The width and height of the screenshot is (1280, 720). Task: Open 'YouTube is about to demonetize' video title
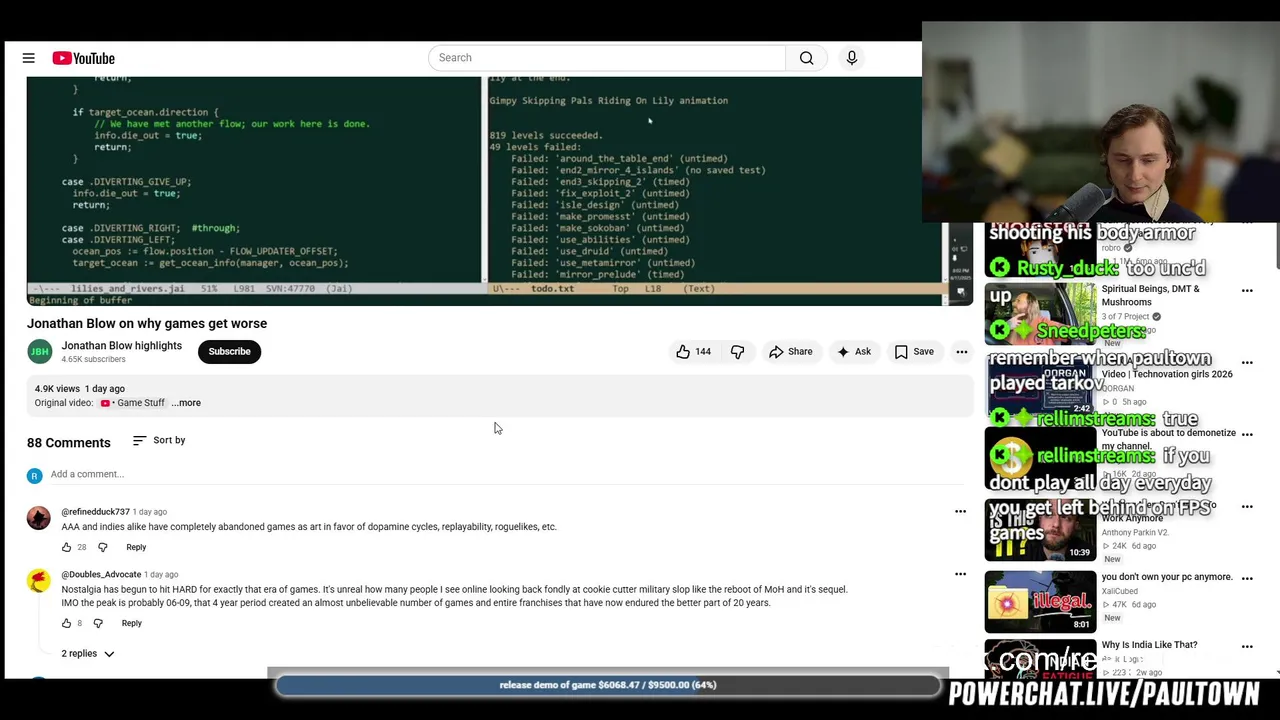tap(1168, 439)
